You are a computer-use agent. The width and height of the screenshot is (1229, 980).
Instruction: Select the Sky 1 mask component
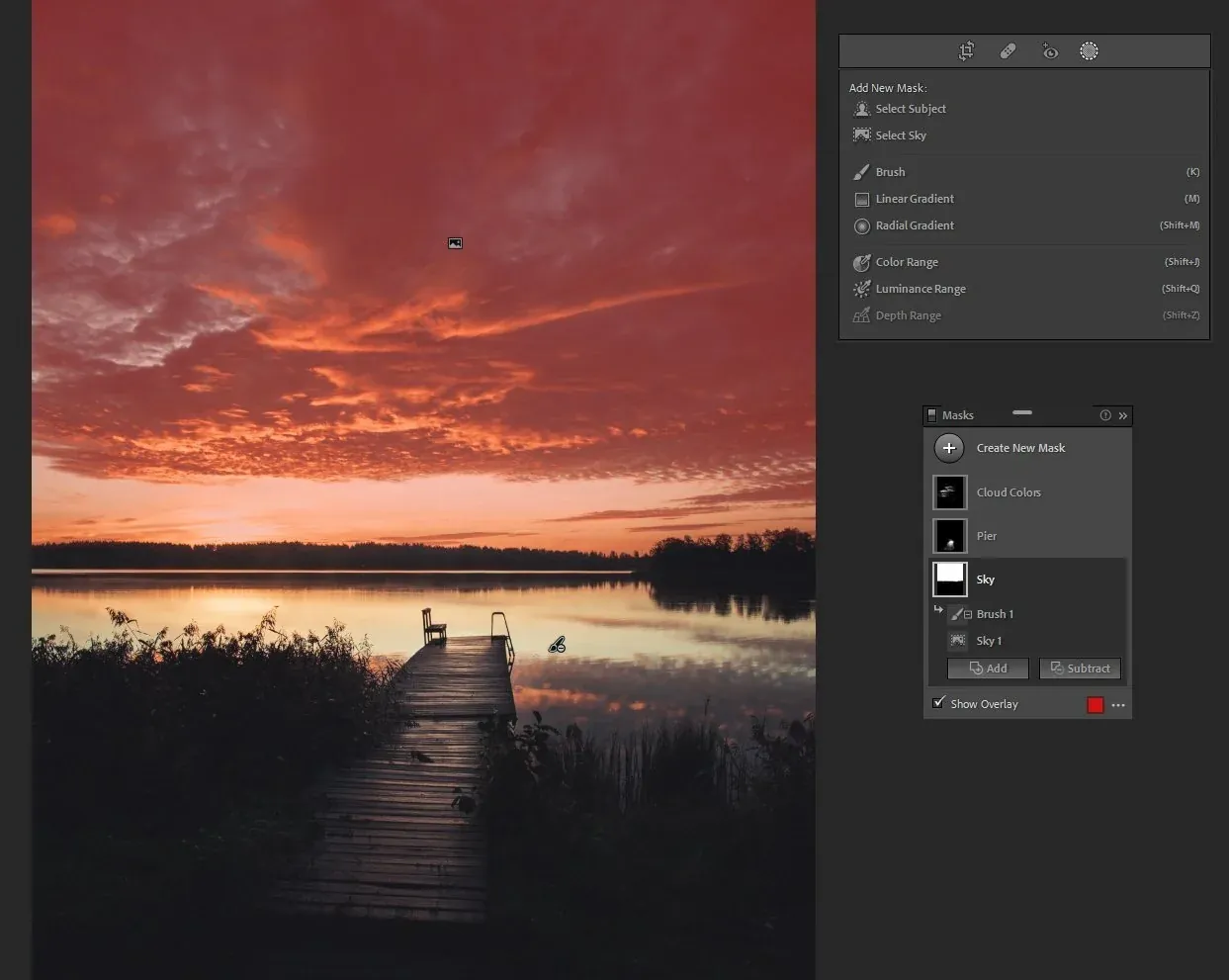click(x=989, y=641)
